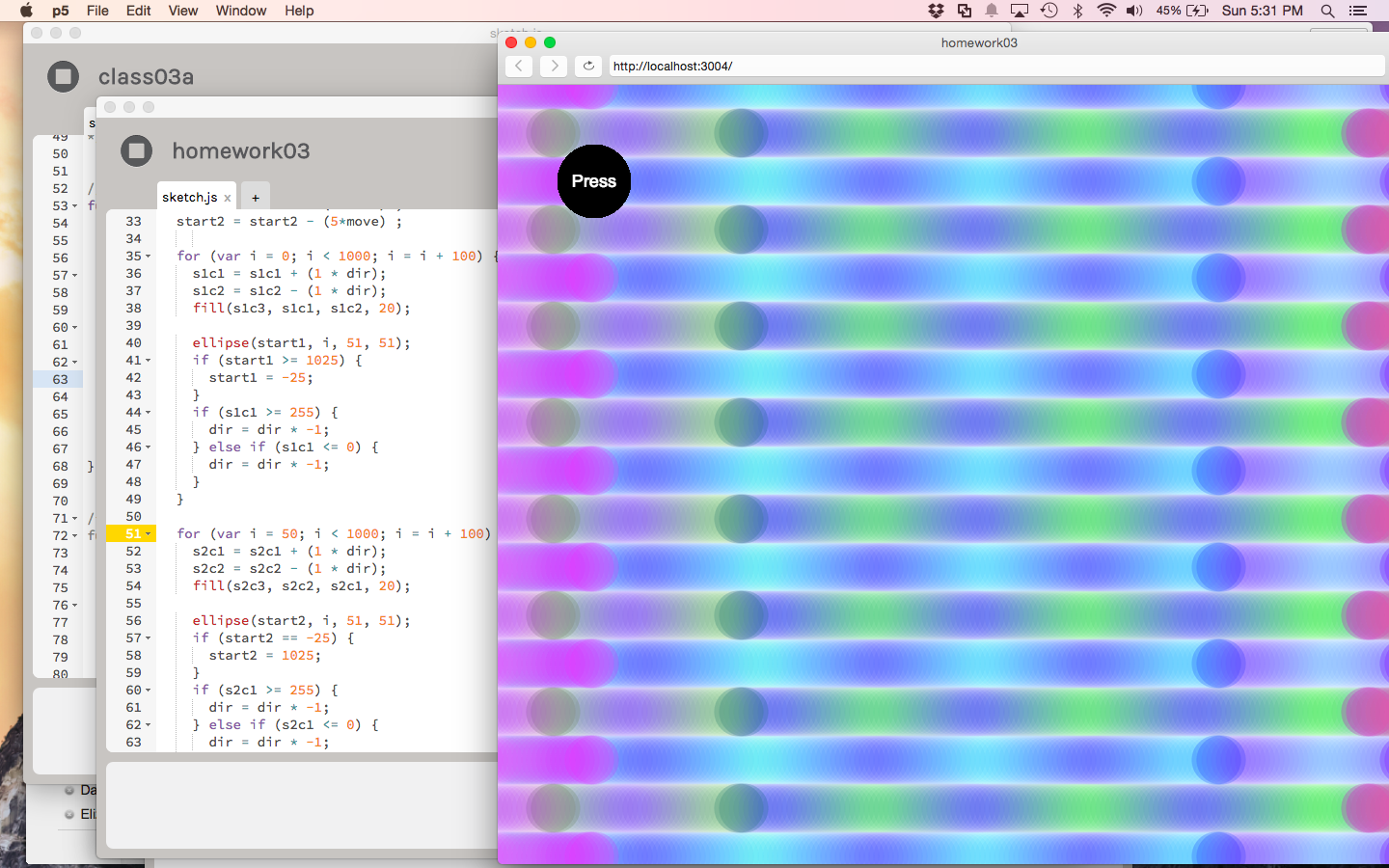Open Spotlight search in menu bar

(x=1327, y=11)
